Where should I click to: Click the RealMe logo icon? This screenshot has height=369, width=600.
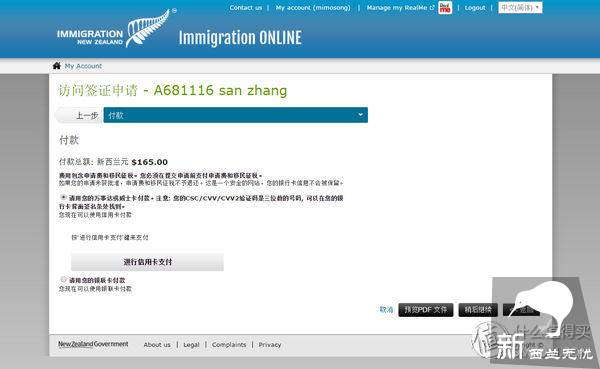[x=445, y=8]
